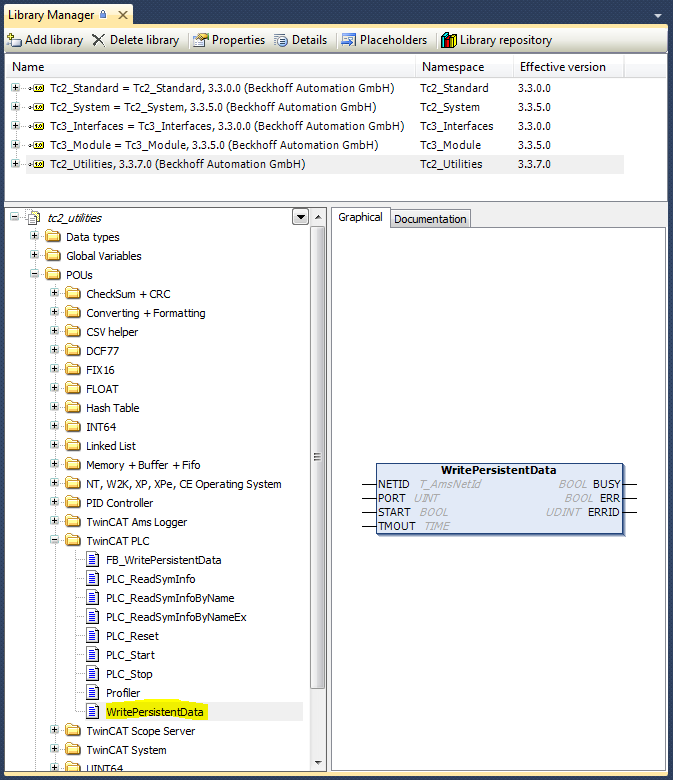This screenshot has width=673, height=780.
Task: Collapse the tc2_utilities root node
Action: [14, 216]
